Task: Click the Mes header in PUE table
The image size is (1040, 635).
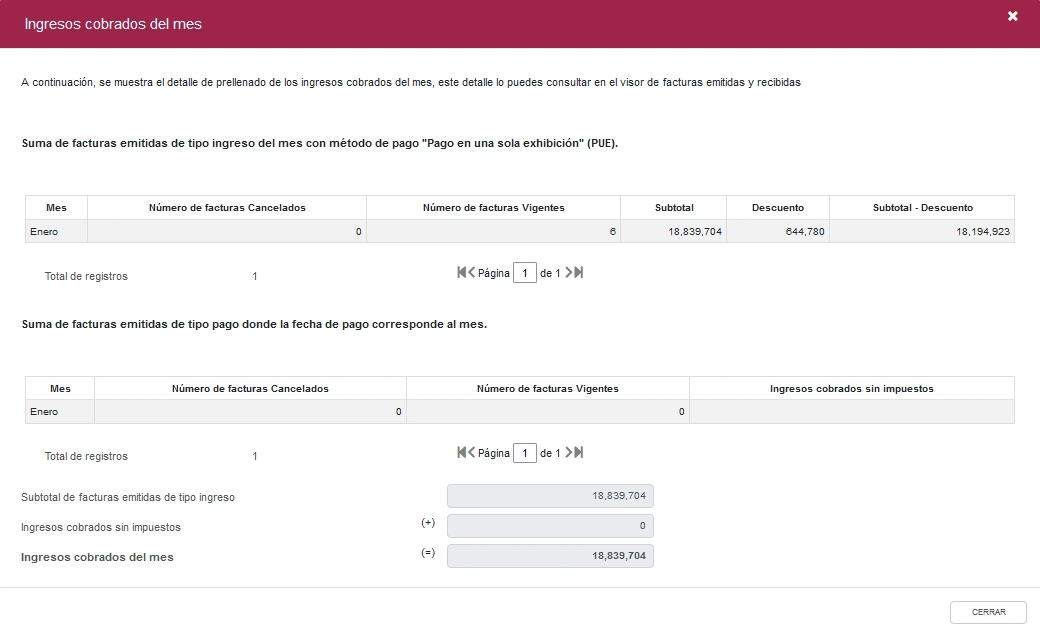Action: [56, 208]
